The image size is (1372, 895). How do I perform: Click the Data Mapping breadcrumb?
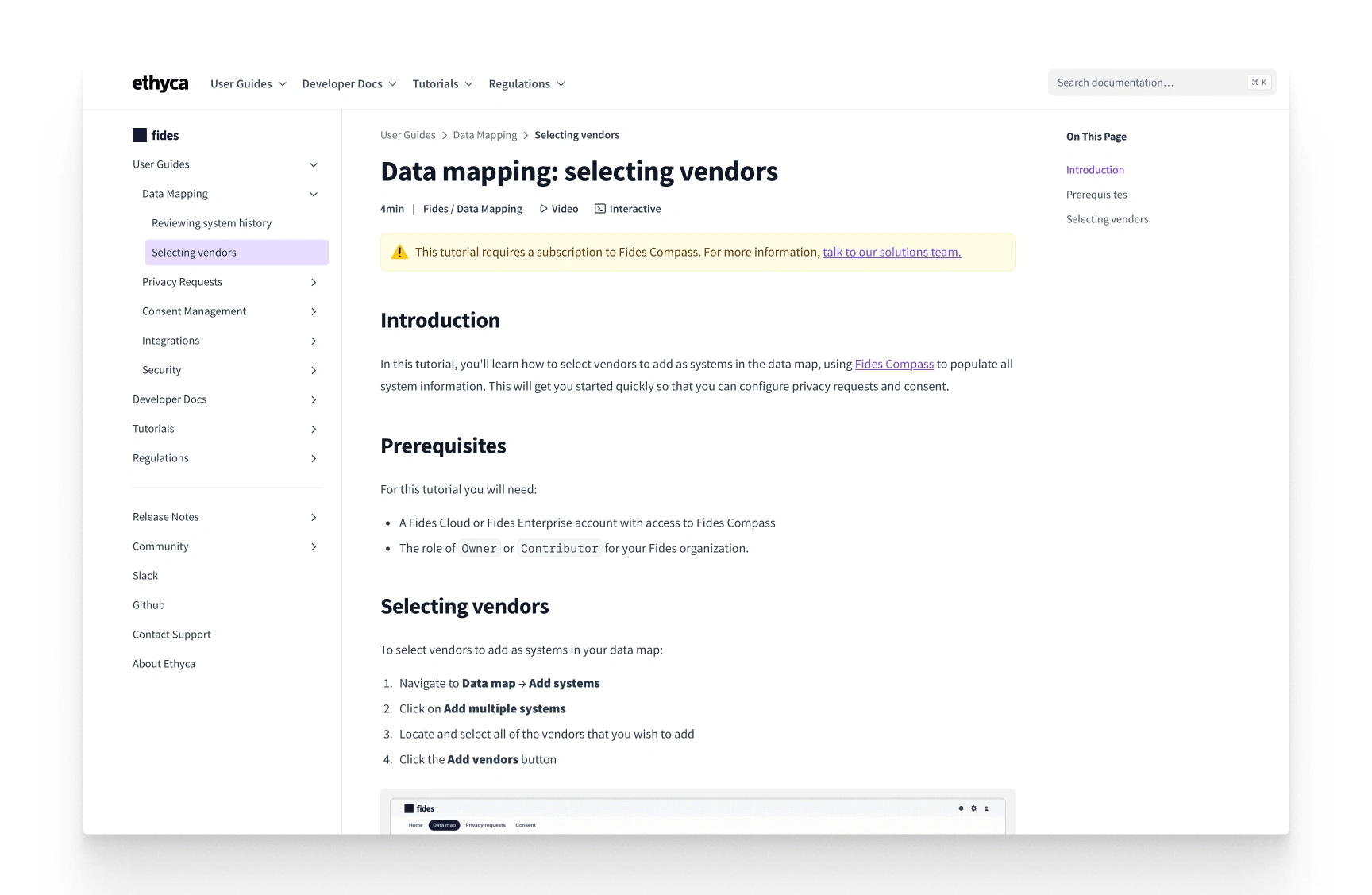[485, 135]
